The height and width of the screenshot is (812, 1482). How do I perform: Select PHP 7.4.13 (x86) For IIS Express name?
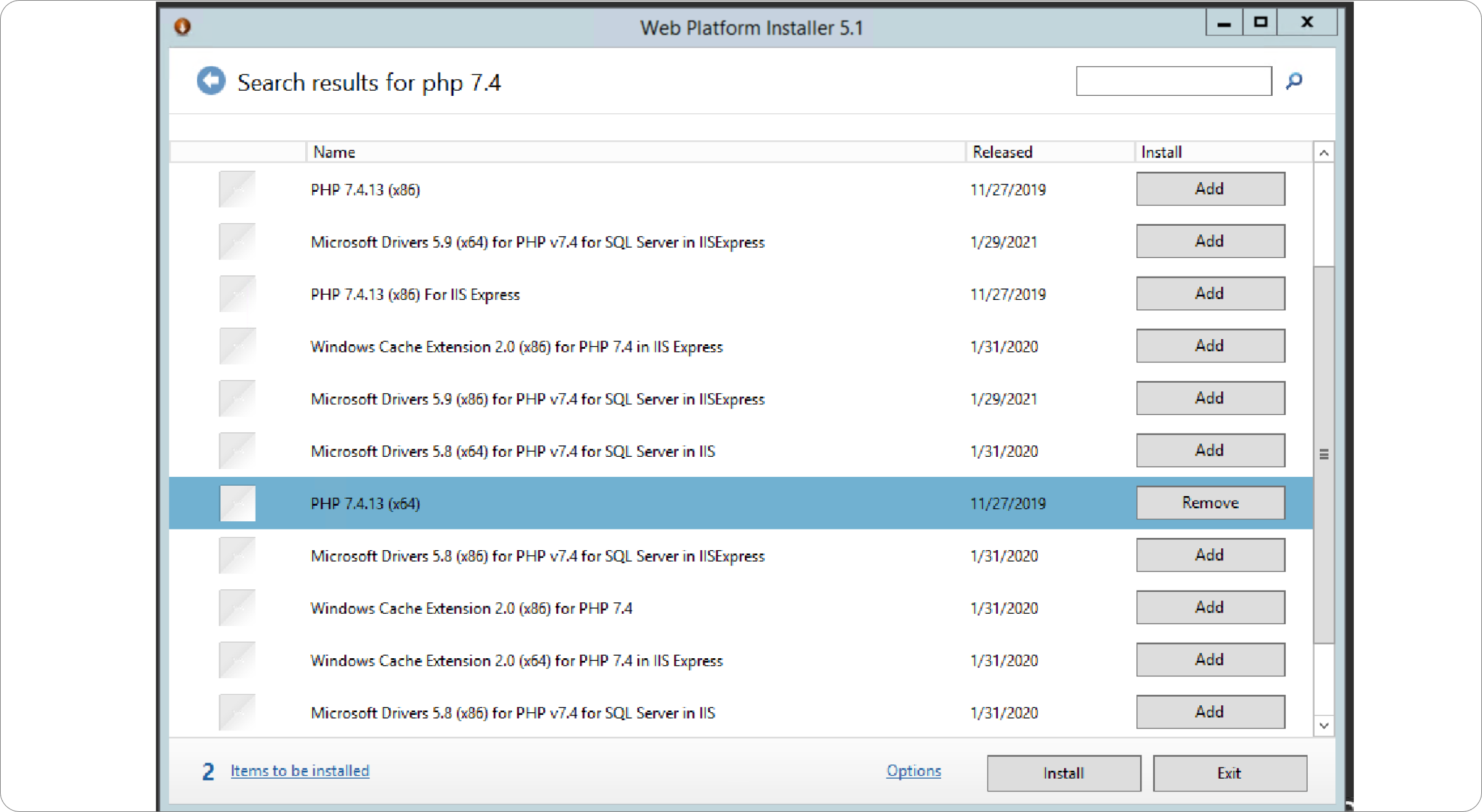tap(415, 295)
